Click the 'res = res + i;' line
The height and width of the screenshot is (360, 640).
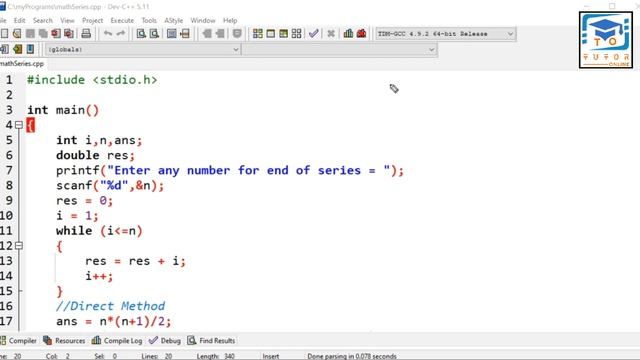click(x=136, y=261)
